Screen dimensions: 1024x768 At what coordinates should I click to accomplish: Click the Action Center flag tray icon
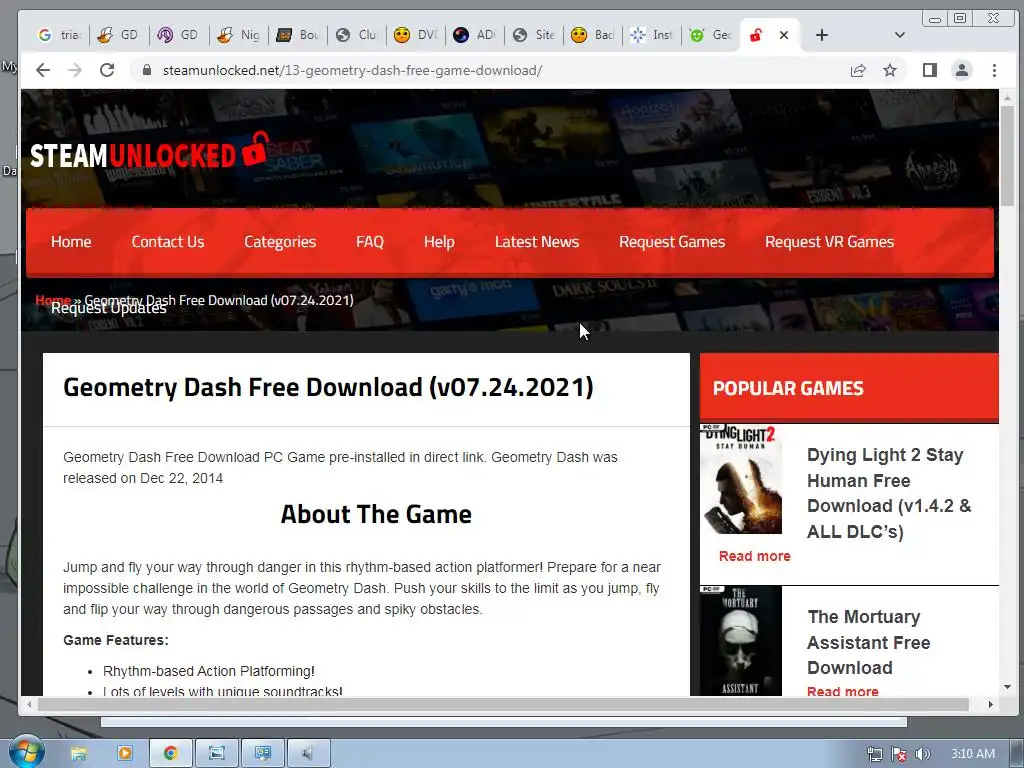click(899, 754)
